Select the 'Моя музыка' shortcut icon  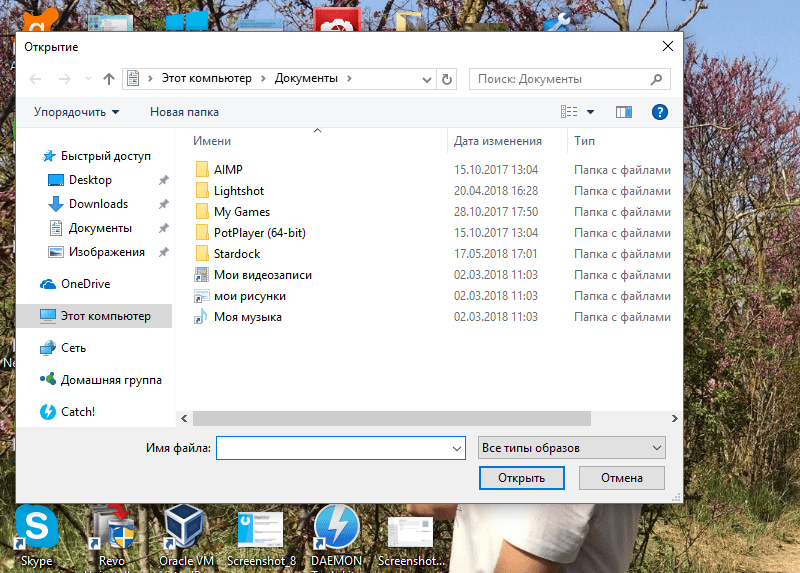pyautogui.click(x=201, y=317)
